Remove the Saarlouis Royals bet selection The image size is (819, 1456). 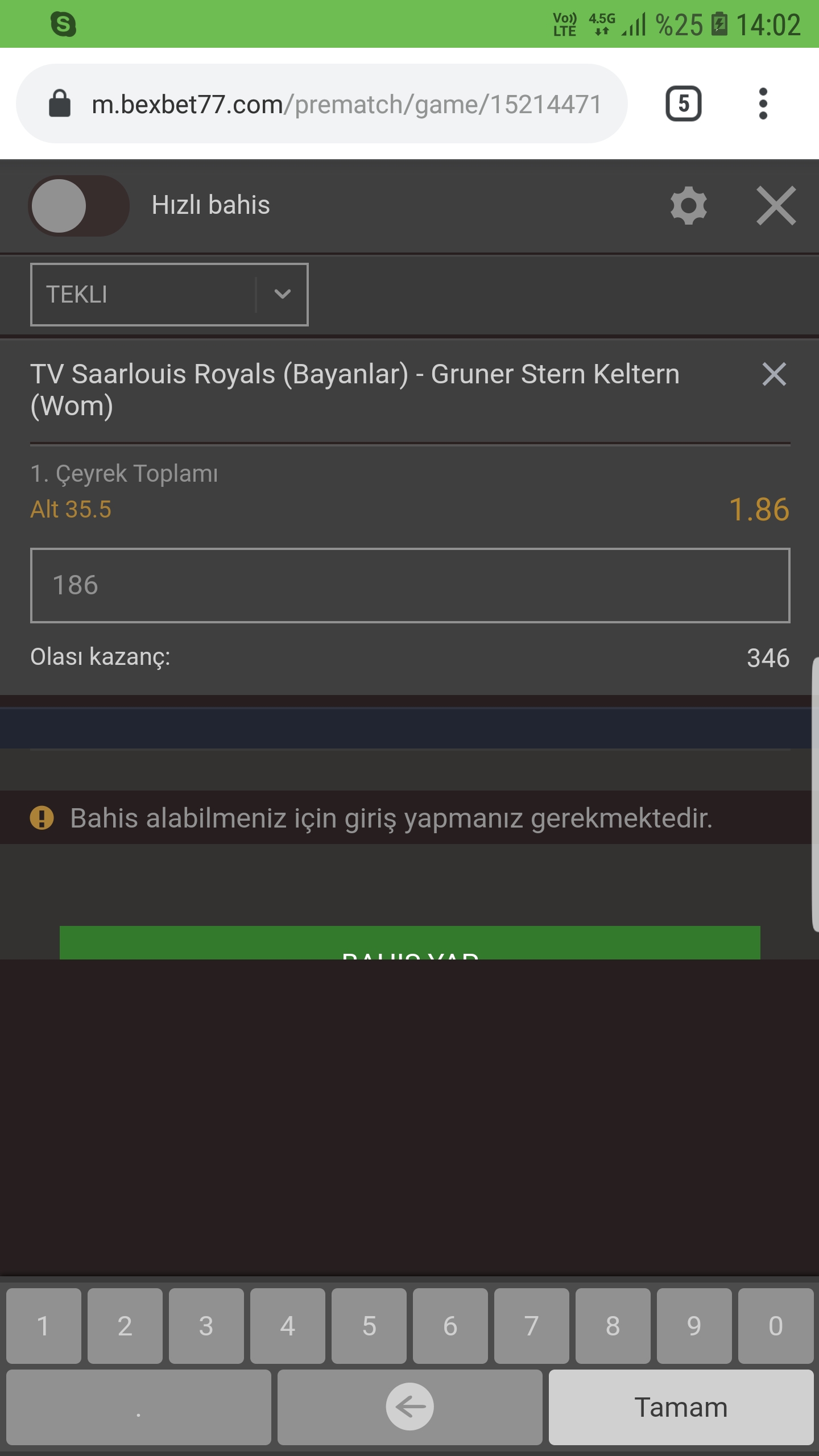click(774, 374)
